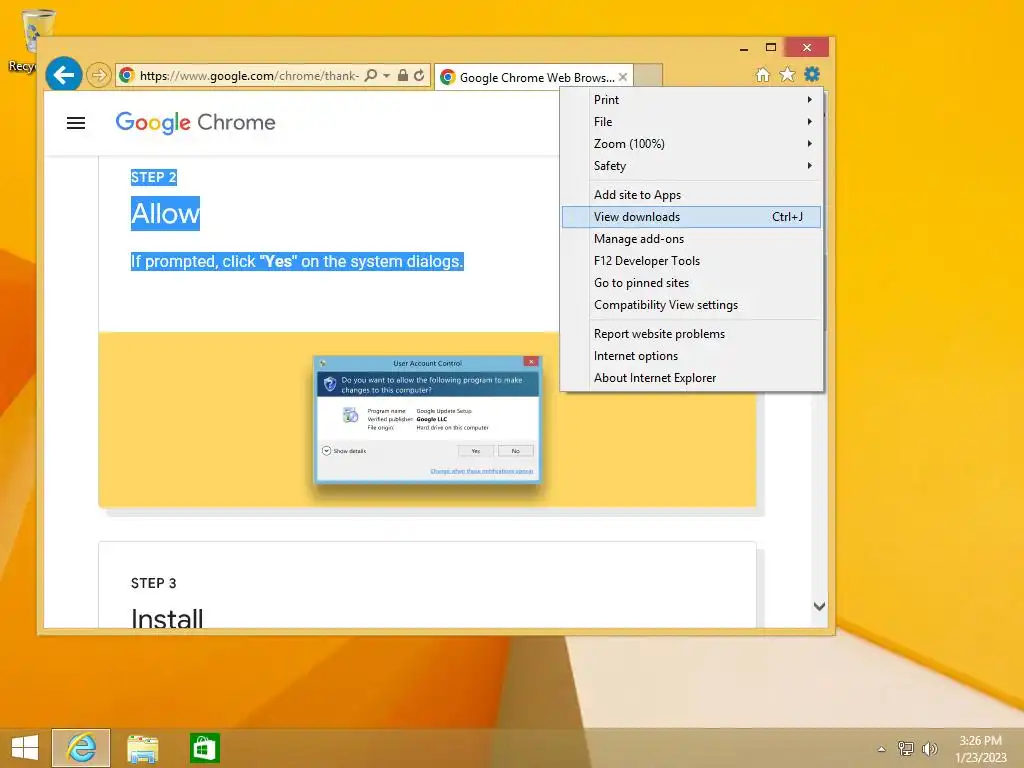Click the User Account Control screenshot image
This screenshot has height=768, width=1024.
[428, 419]
